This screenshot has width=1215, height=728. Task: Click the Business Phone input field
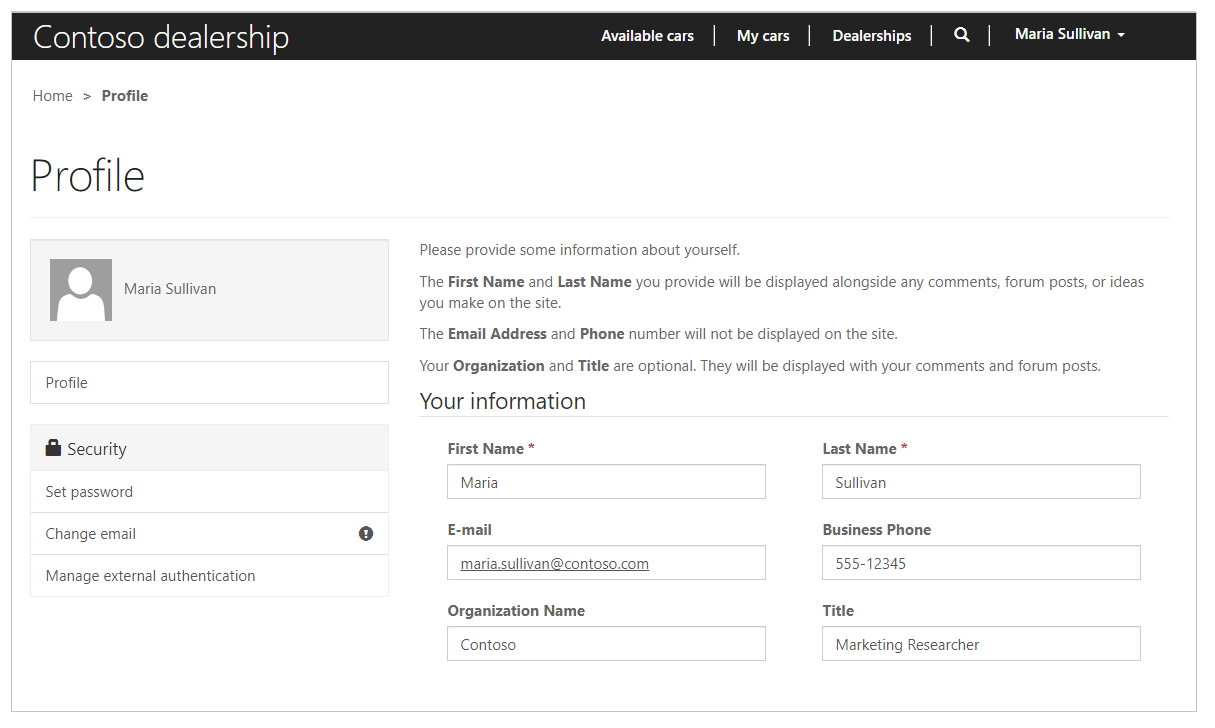pyautogui.click(x=981, y=563)
